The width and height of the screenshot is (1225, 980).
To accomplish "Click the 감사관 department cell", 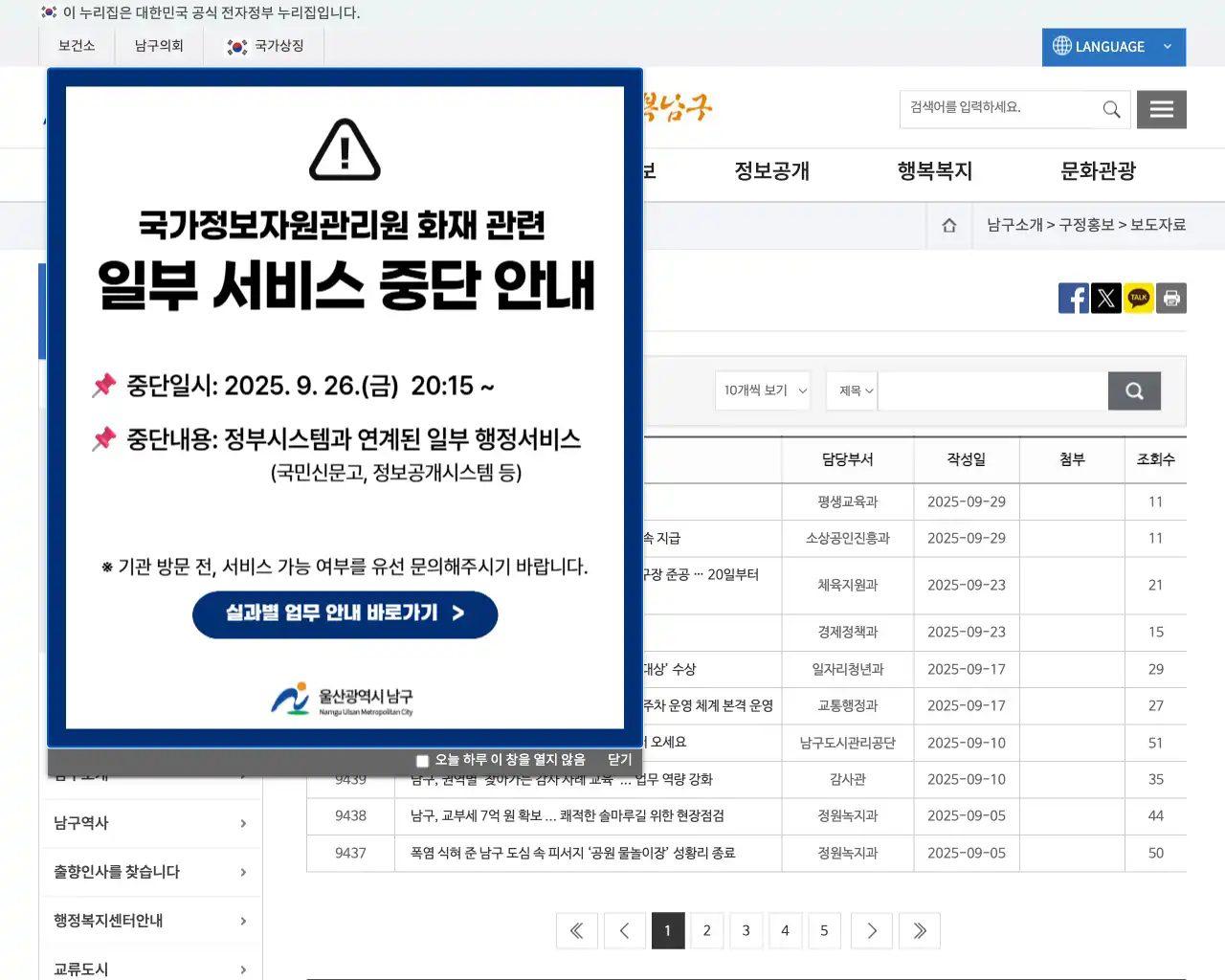I will pyautogui.click(x=848, y=779).
